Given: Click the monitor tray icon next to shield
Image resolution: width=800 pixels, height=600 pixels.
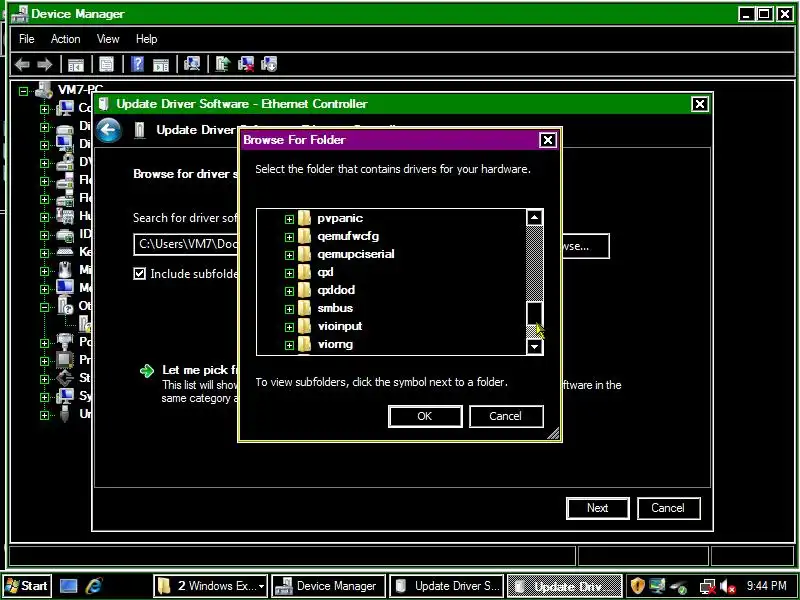Looking at the screenshot, I should click(x=658, y=586).
